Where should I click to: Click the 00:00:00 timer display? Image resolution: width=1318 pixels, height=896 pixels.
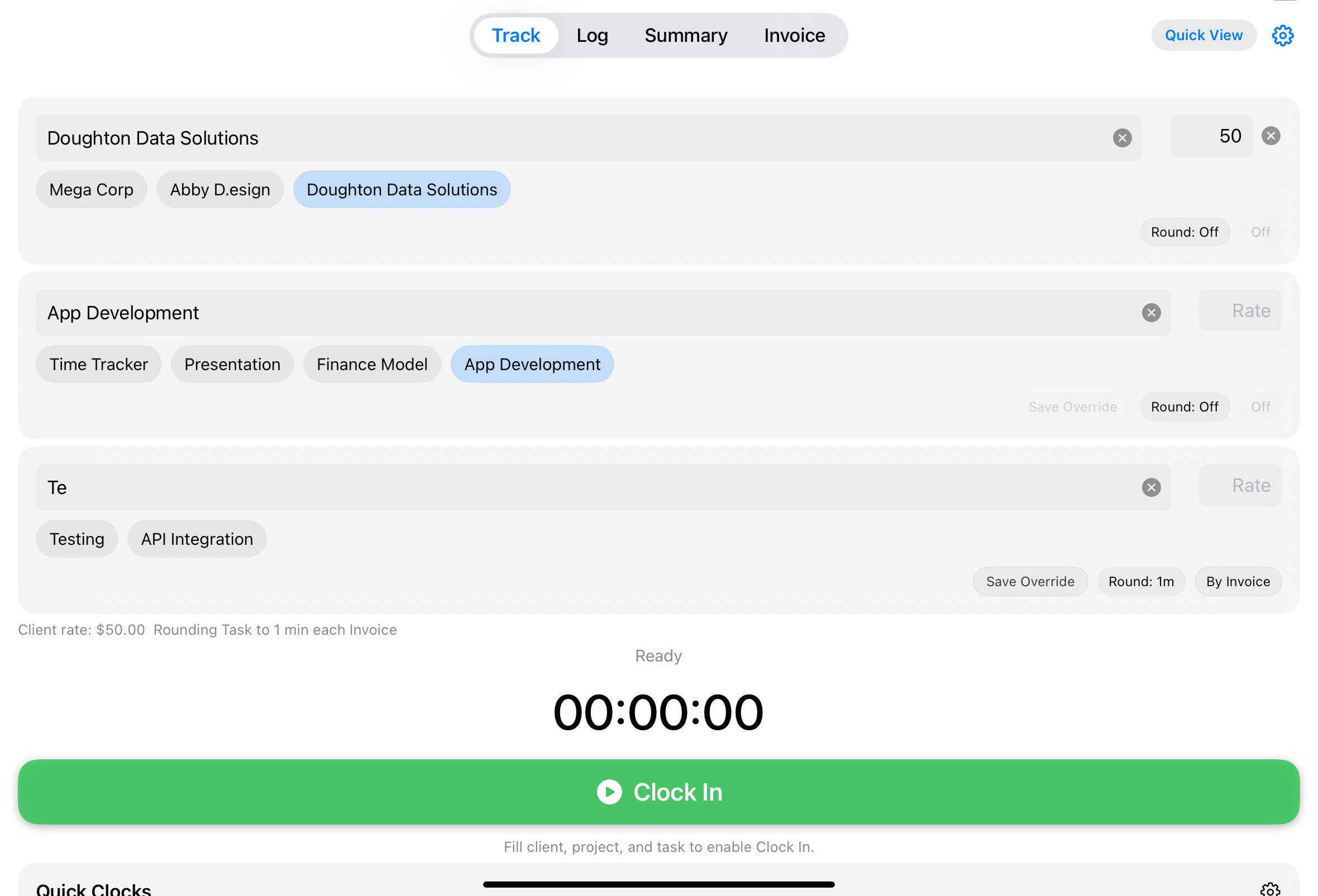tap(659, 712)
